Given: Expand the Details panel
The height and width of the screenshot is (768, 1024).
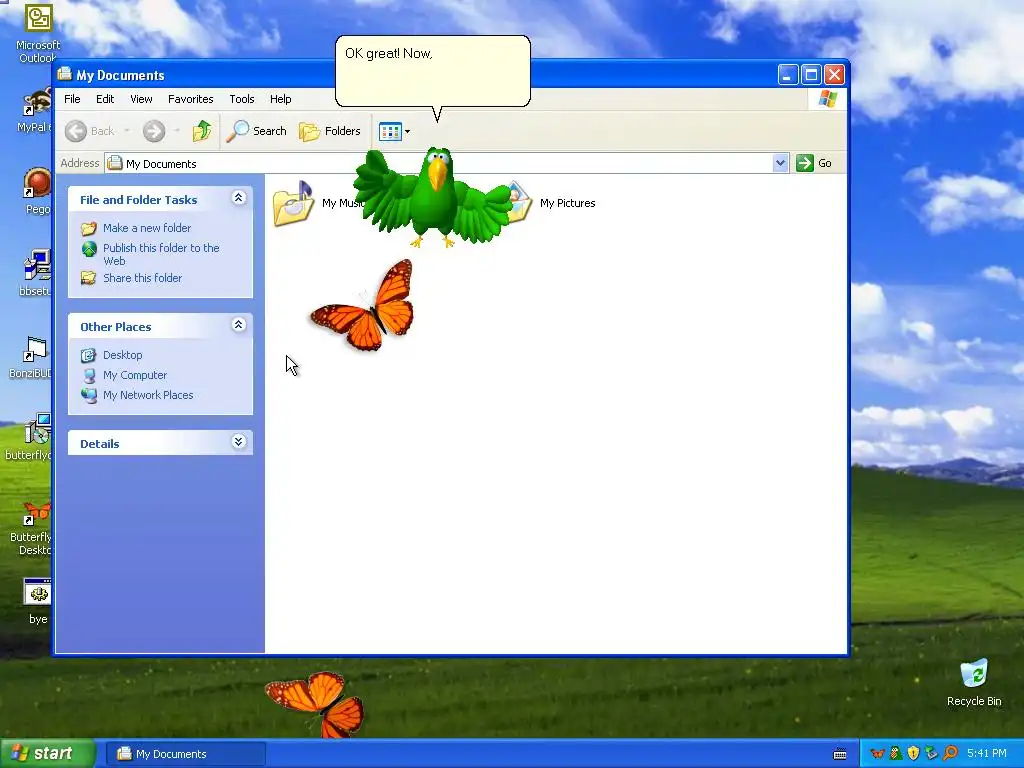Looking at the screenshot, I should [x=238, y=442].
